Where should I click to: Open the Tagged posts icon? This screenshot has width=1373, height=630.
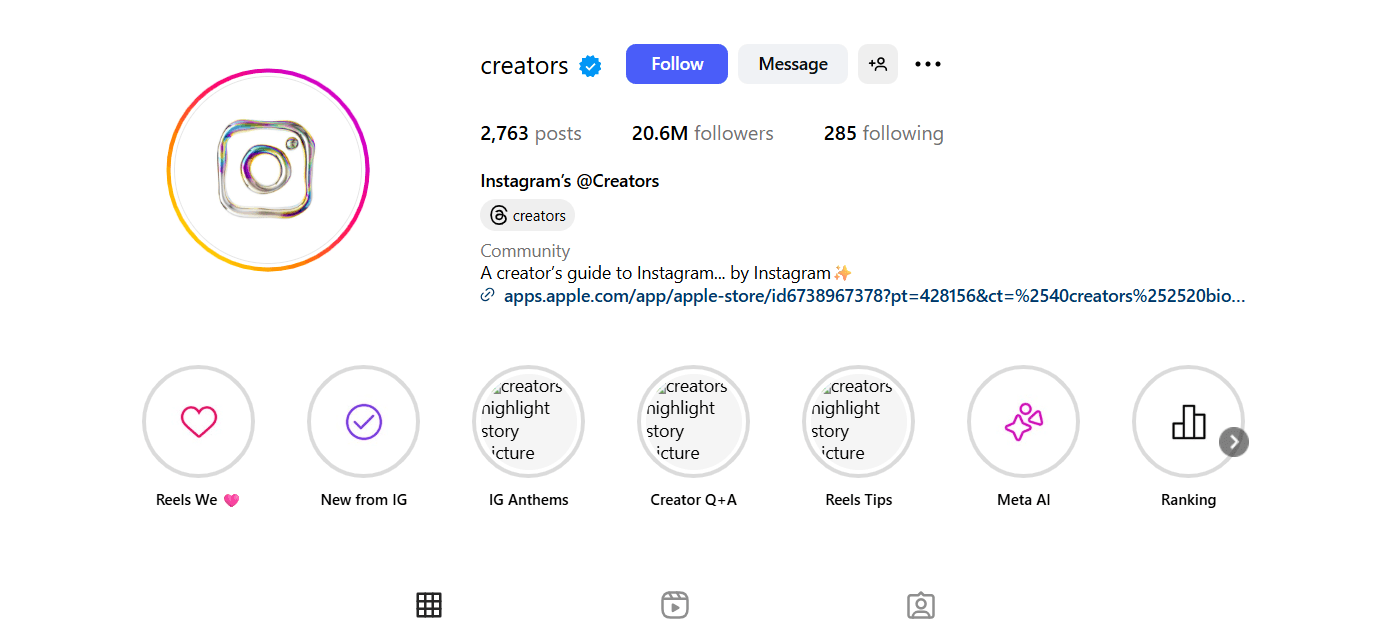tap(921, 604)
